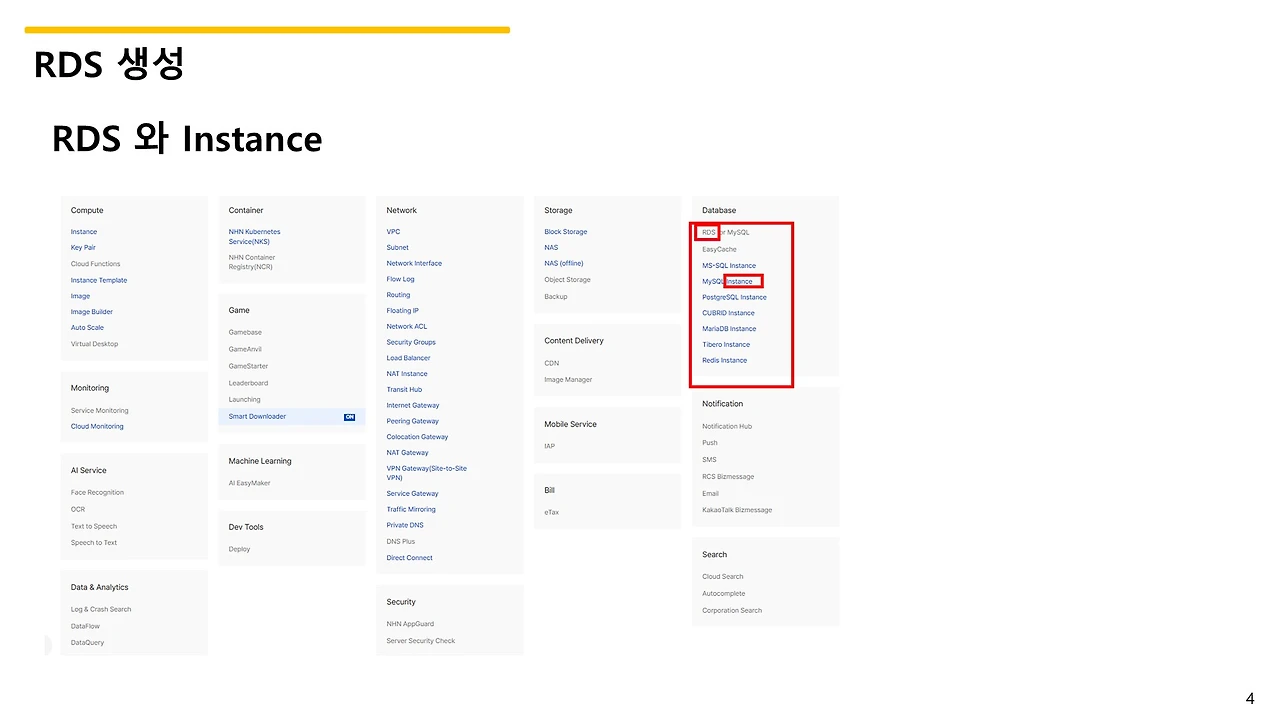Viewport: 1280px width, 720px height.
Task: Click the NAS (offline) link
Action: 564,264
